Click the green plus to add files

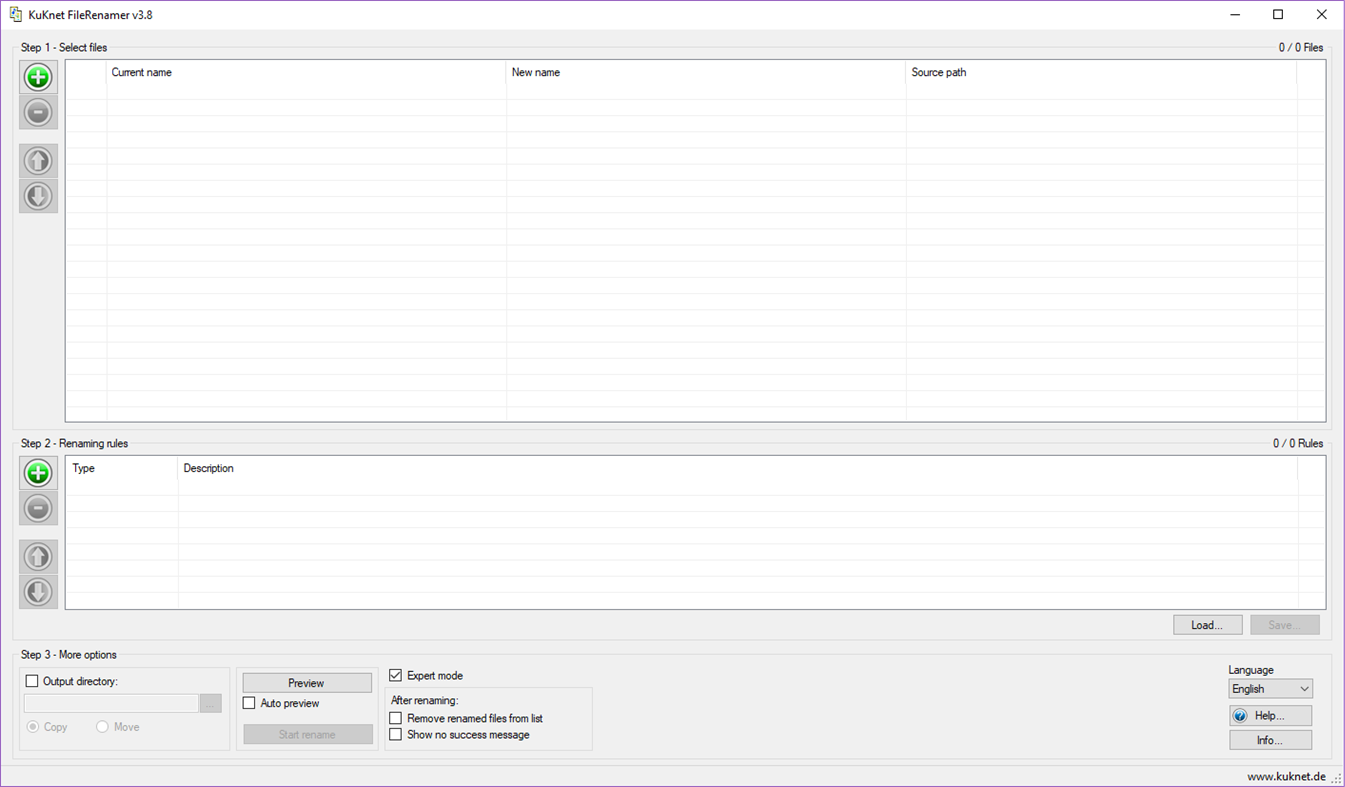point(38,77)
